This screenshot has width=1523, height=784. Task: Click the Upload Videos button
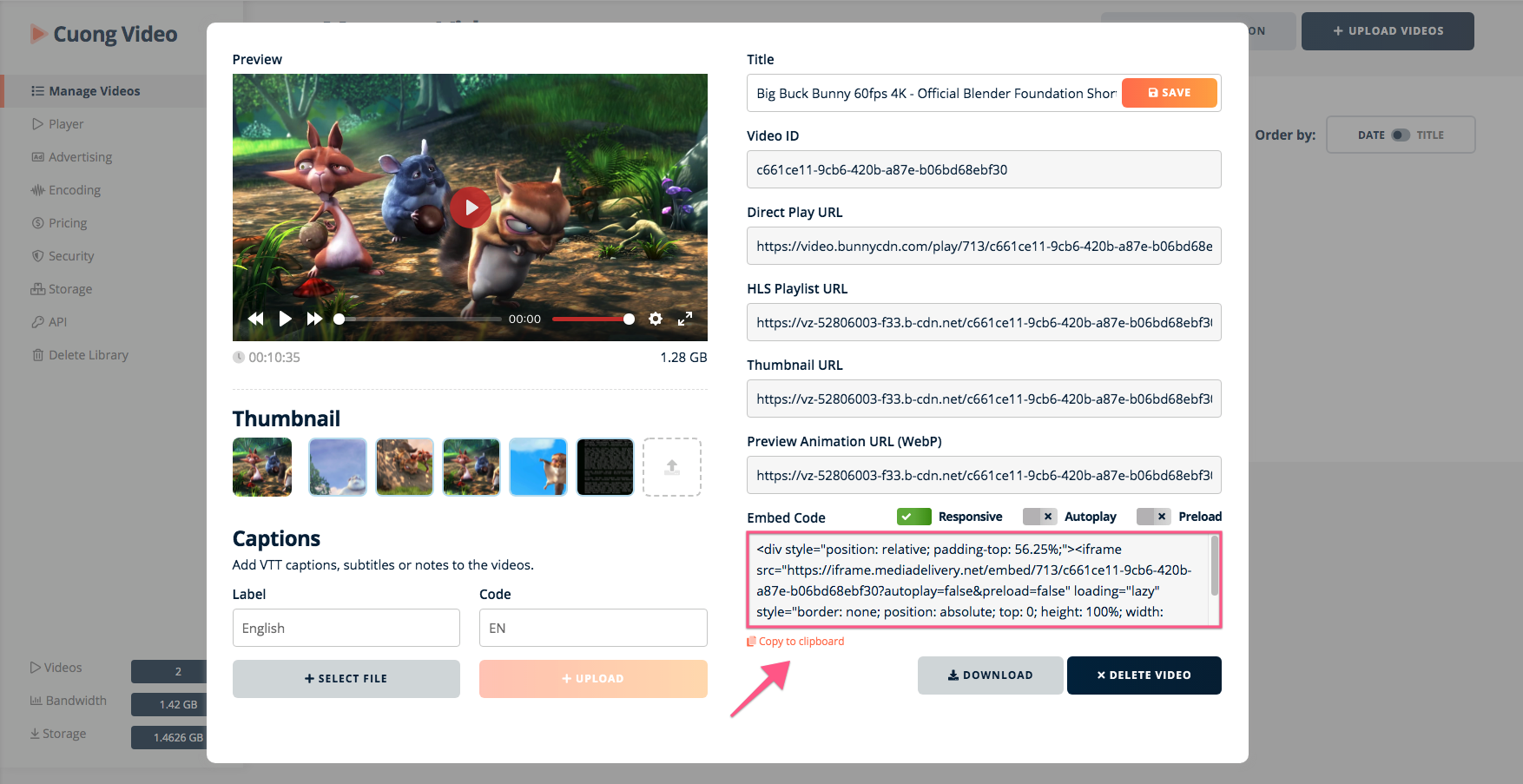1388,31
